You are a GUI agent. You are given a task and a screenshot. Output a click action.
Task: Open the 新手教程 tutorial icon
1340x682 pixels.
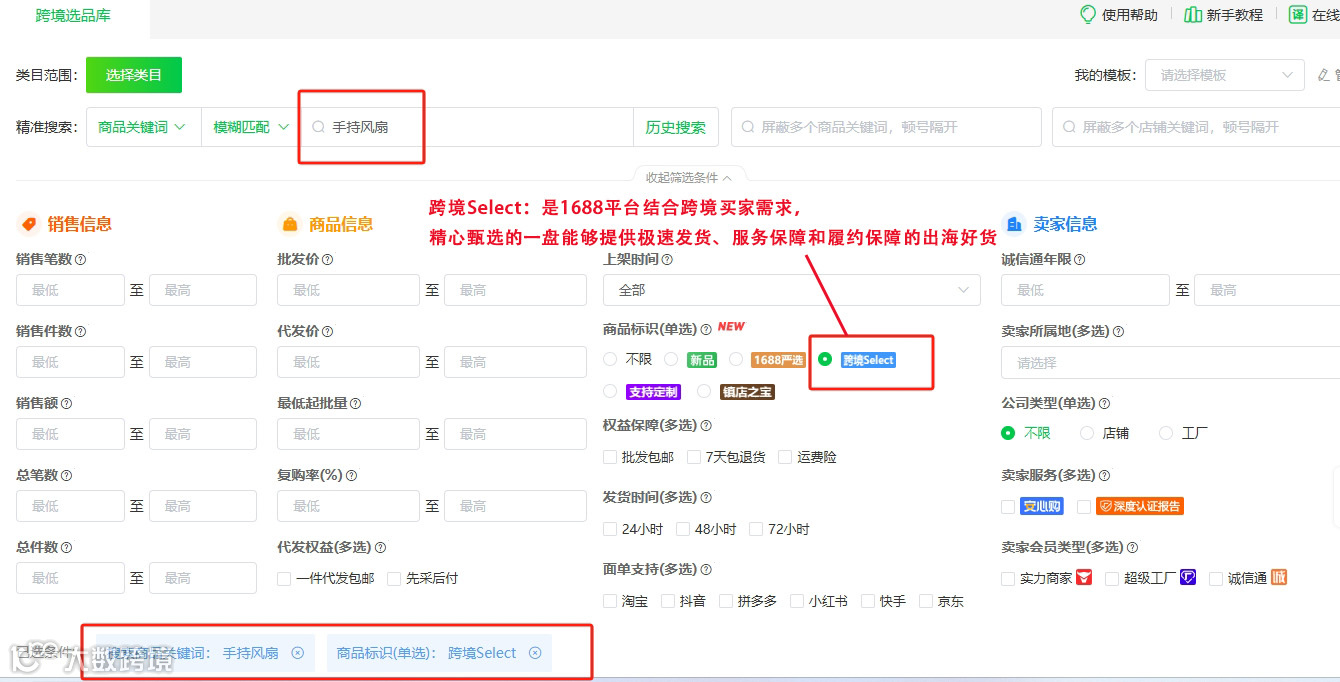1193,14
